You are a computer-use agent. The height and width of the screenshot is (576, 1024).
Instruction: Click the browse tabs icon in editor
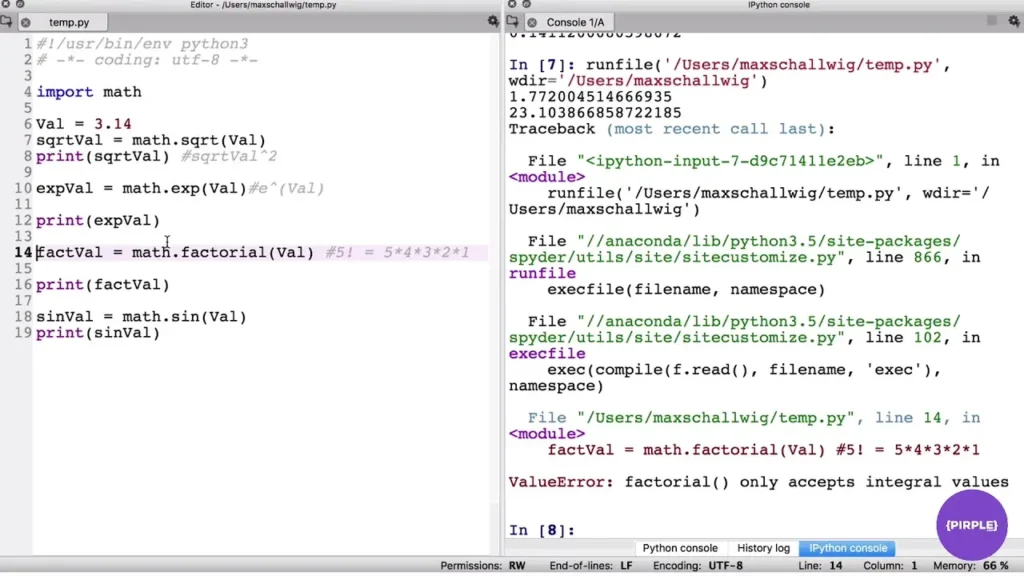pyautogui.click(x=8, y=21)
